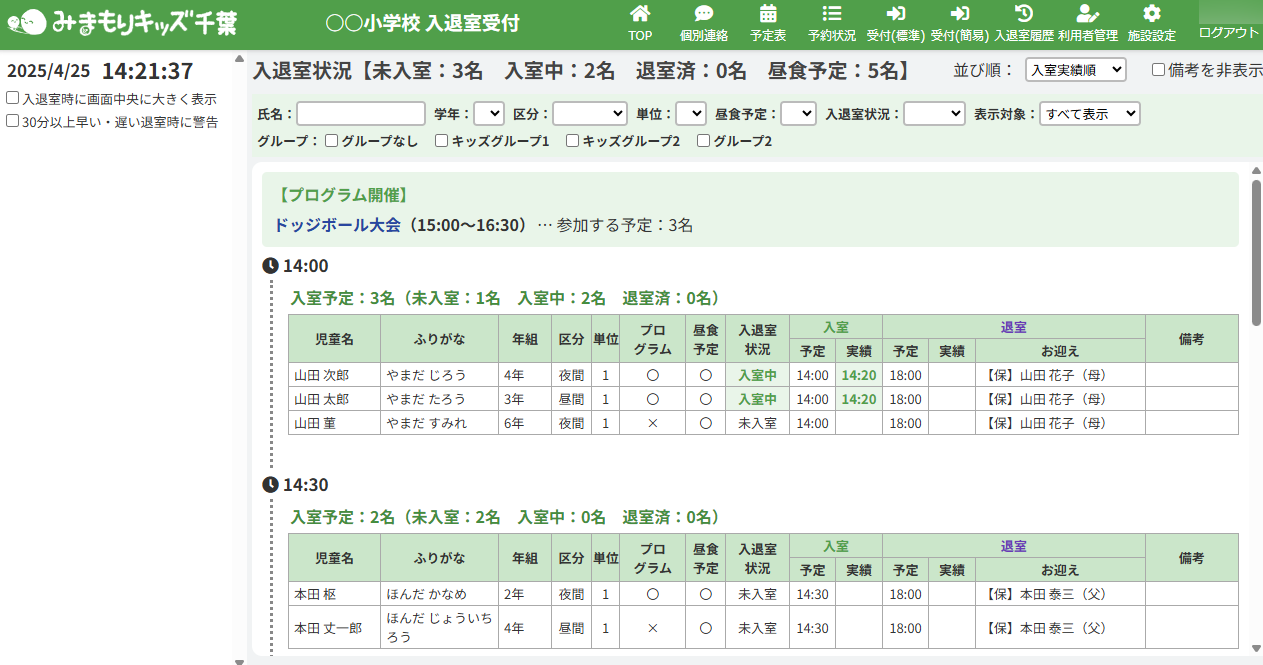Viewport: 1263px width, 665px height.
Task: Open the 表示対象 dropdown
Action: pos(1089,114)
